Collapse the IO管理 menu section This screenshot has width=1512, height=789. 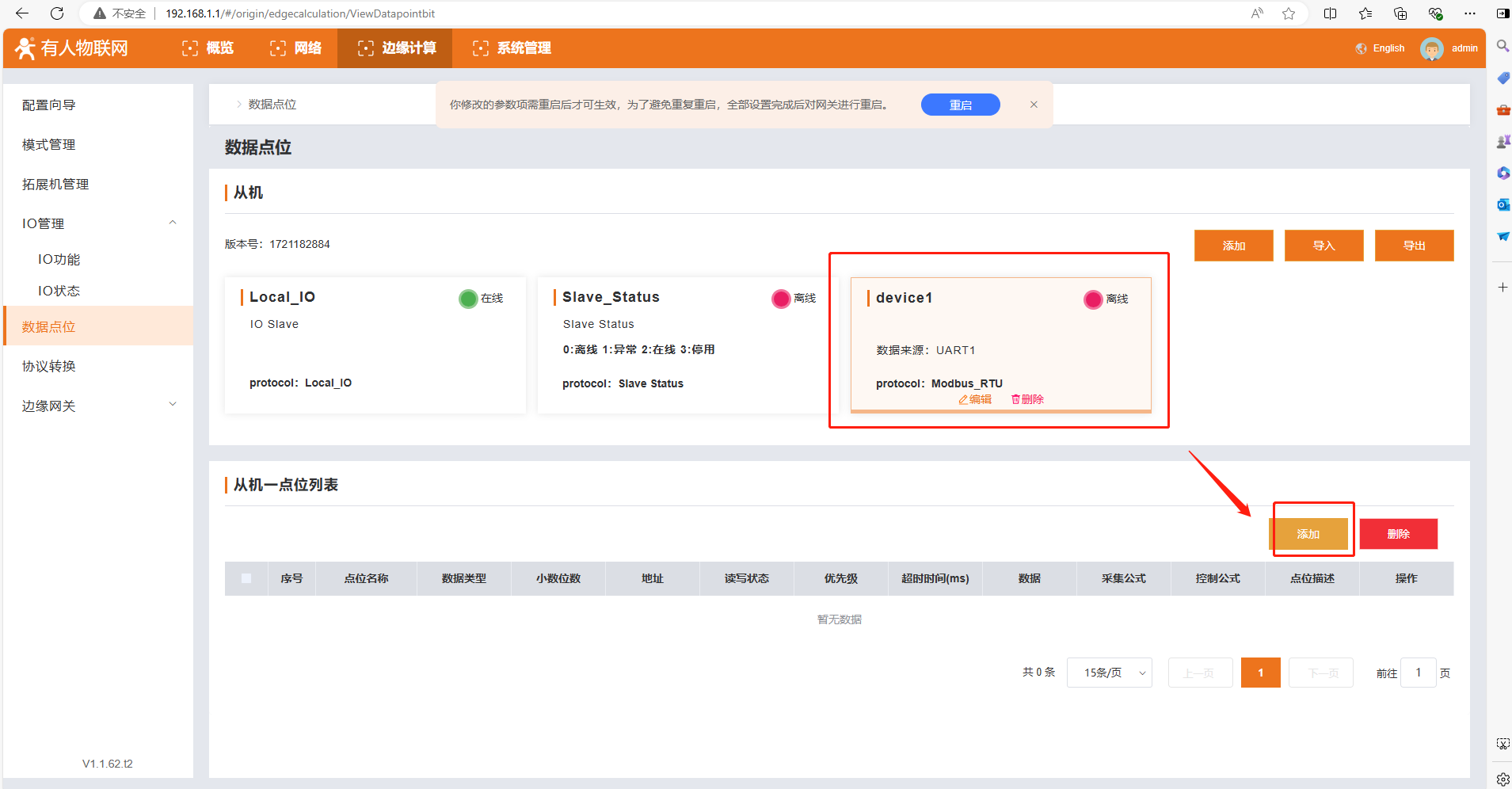[x=173, y=223]
